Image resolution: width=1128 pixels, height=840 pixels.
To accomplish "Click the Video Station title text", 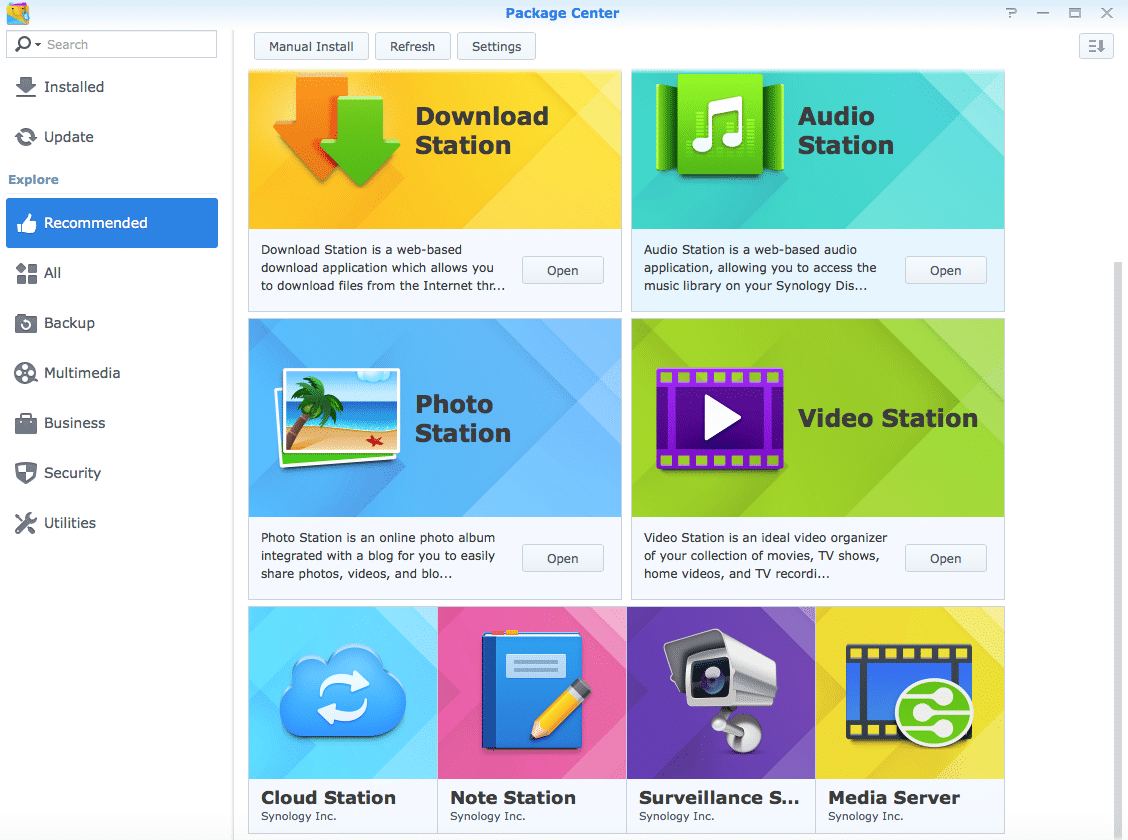I will click(888, 419).
